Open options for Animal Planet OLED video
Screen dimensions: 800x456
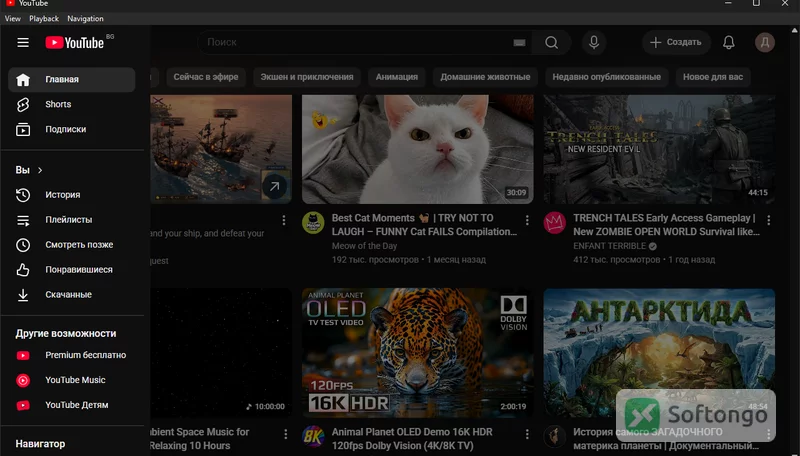click(x=527, y=434)
